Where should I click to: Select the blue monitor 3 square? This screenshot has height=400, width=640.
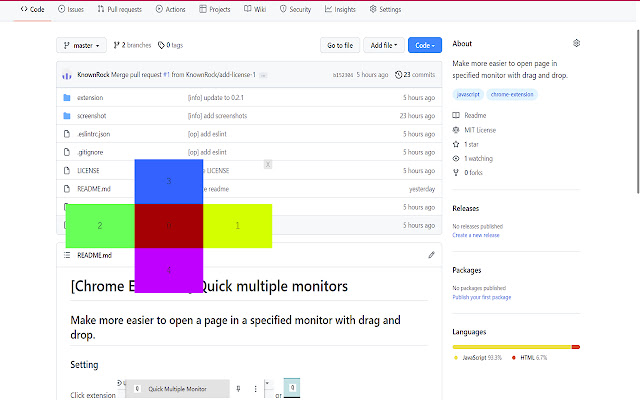click(169, 182)
